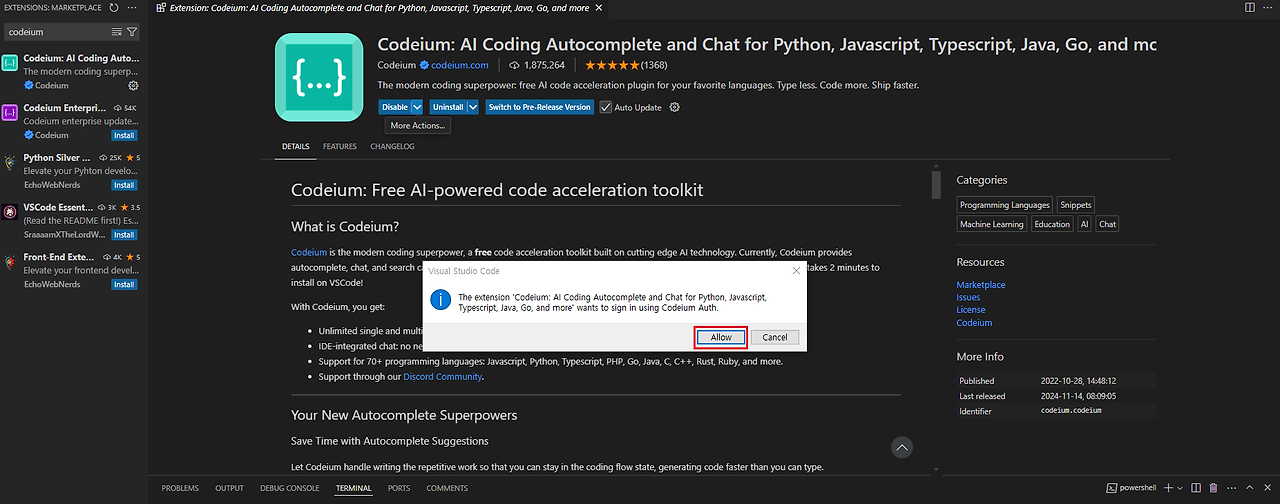Close the bottom terminal panel

1268,488
